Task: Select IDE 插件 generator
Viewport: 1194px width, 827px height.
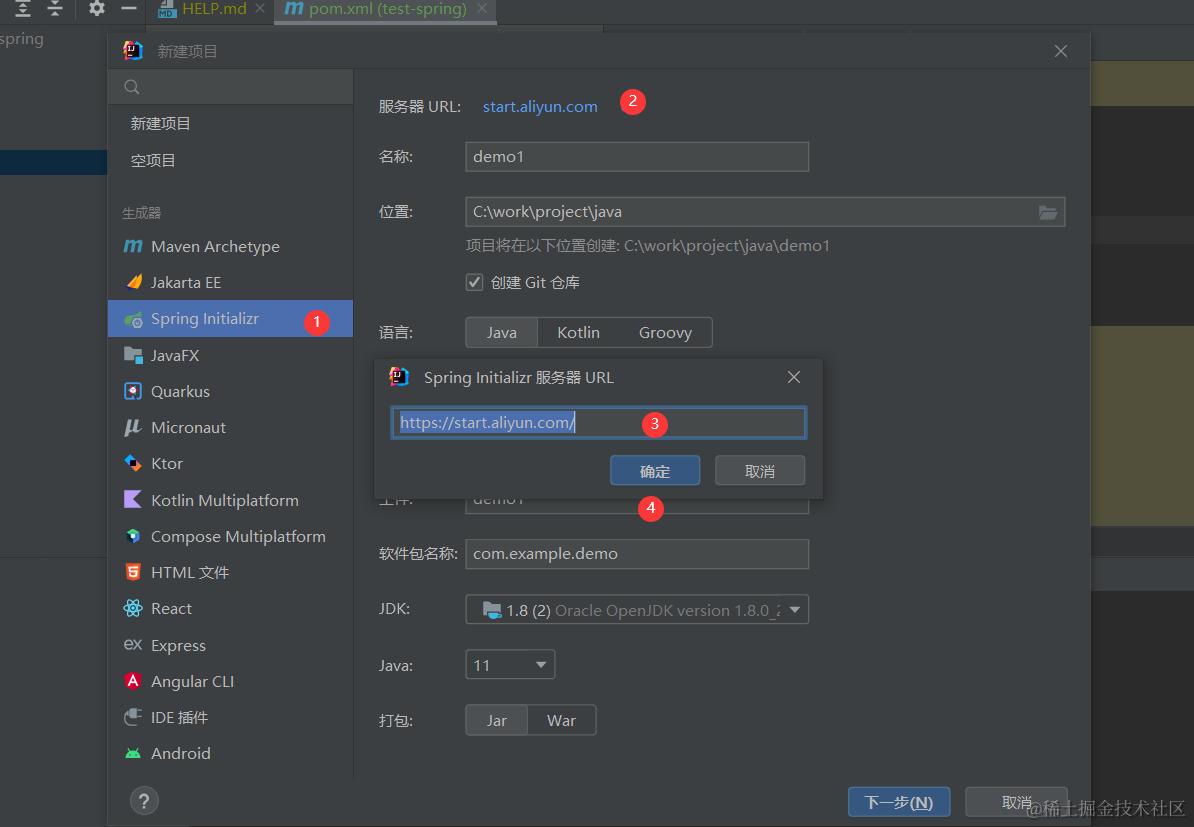Action: pyautogui.click(x=230, y=717)
